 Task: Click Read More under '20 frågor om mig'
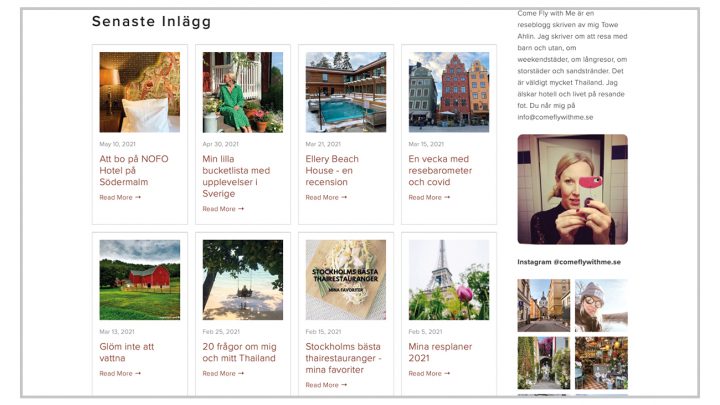(x=223, y=373)
